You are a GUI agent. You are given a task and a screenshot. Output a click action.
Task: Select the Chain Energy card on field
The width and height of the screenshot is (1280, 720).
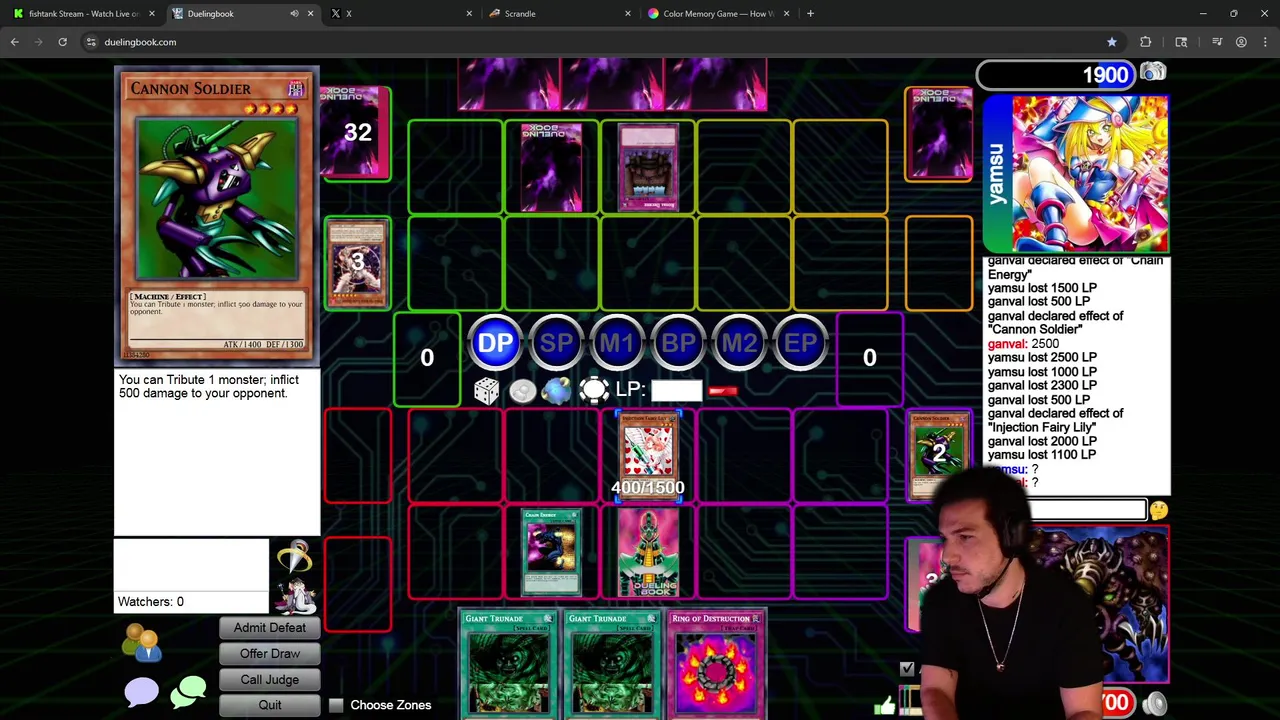click(551, 553)
